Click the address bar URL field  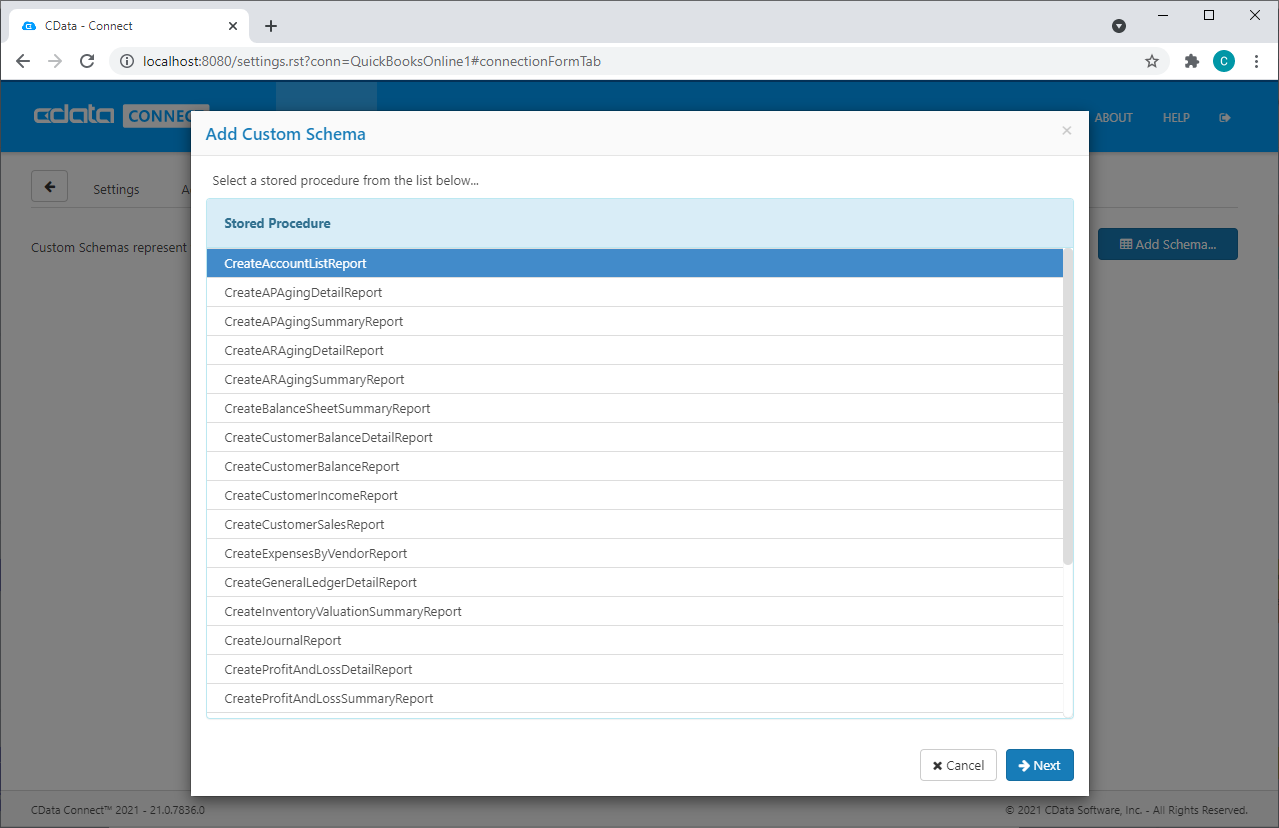[x=600, y=61]
